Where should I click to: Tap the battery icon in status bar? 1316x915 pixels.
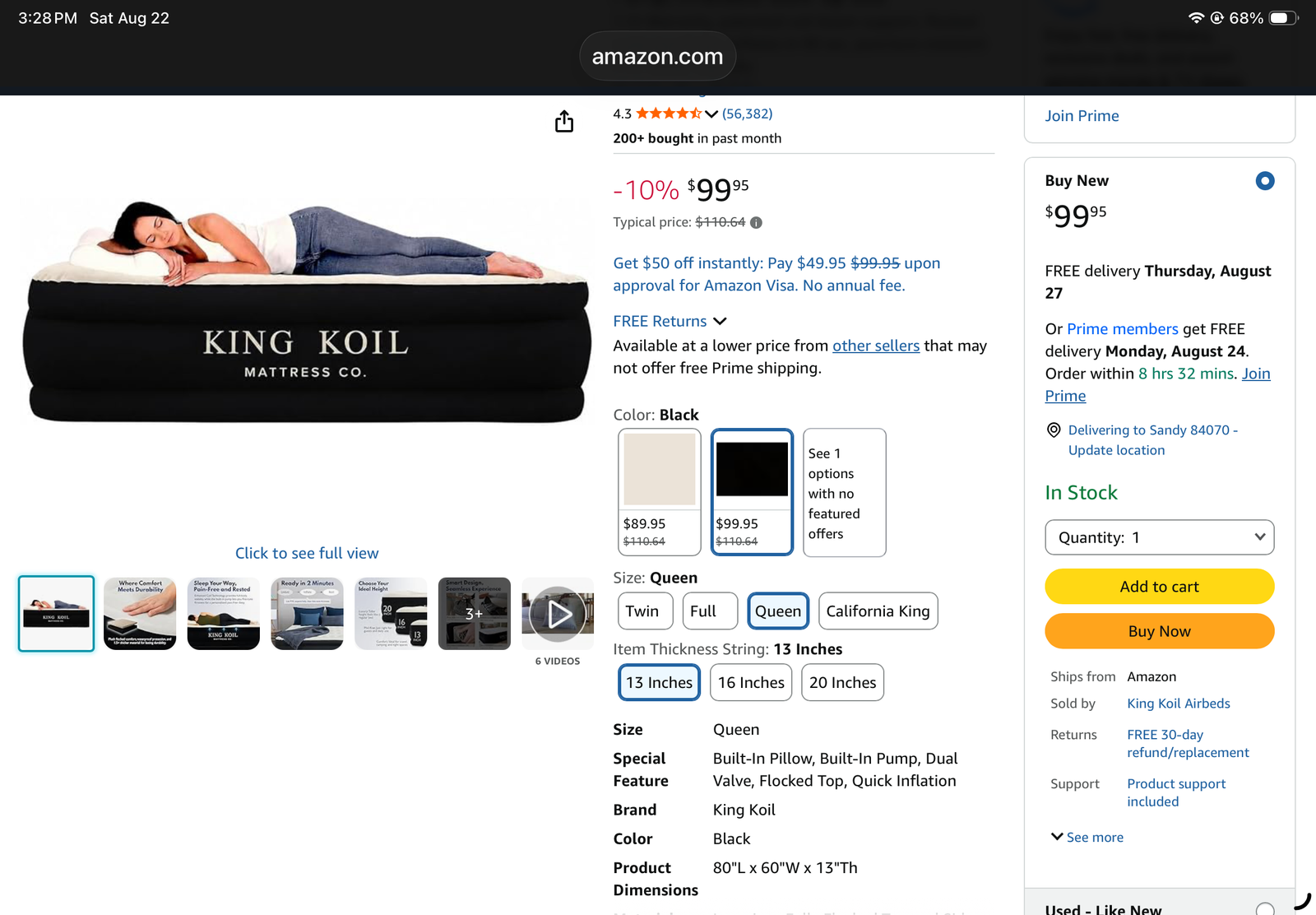point(1283,18)
